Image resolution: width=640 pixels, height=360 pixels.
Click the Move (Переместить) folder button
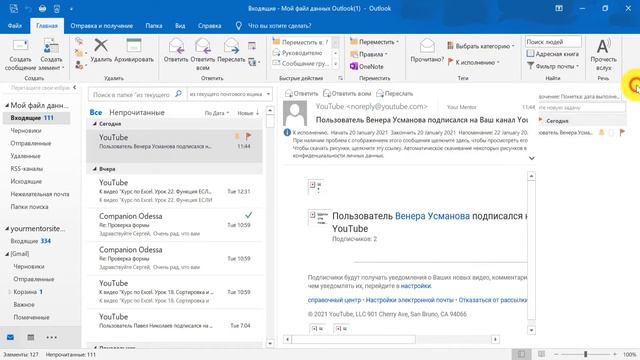(374, 42)
